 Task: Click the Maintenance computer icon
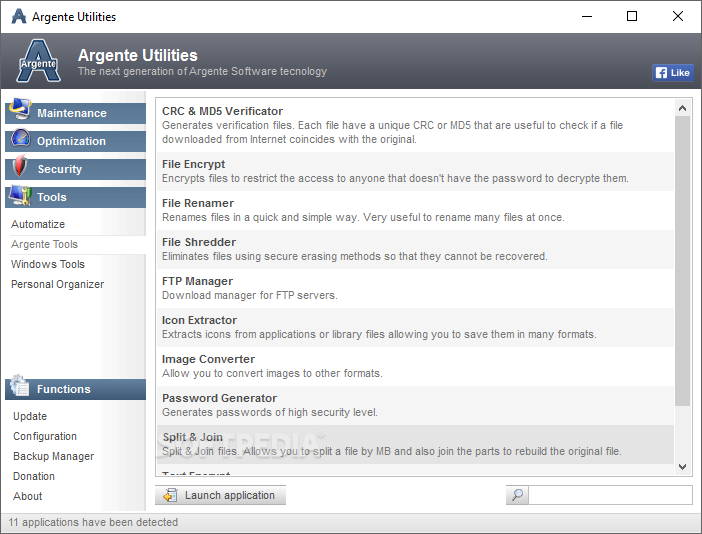point(21,109)
